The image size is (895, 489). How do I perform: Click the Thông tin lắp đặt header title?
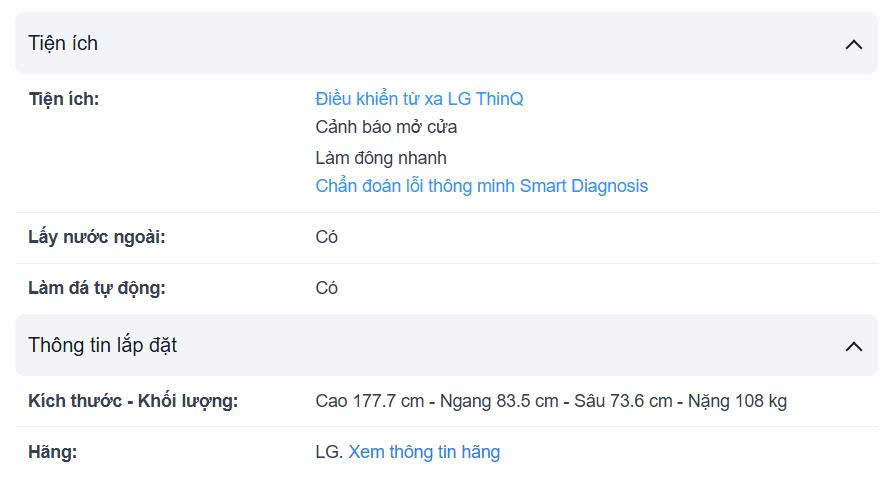103,345
